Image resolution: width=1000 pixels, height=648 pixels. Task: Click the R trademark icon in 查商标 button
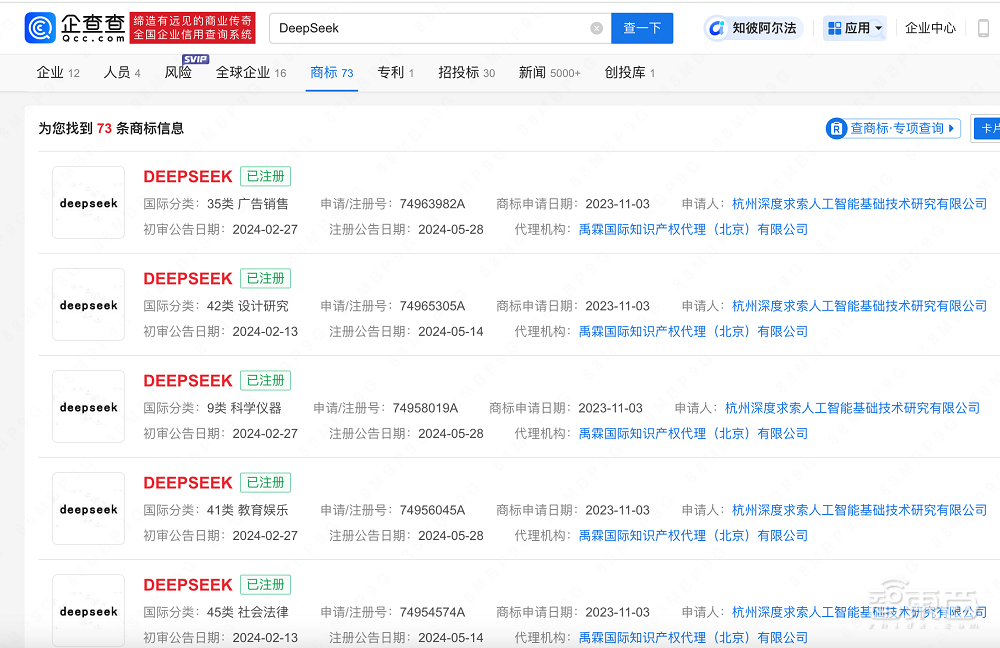coord(836,128)
